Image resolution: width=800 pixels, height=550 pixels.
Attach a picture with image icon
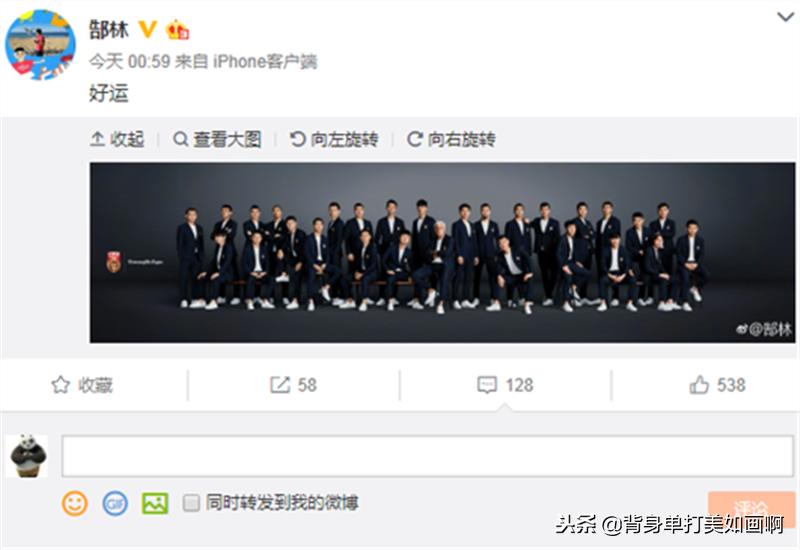pos(155,504)
